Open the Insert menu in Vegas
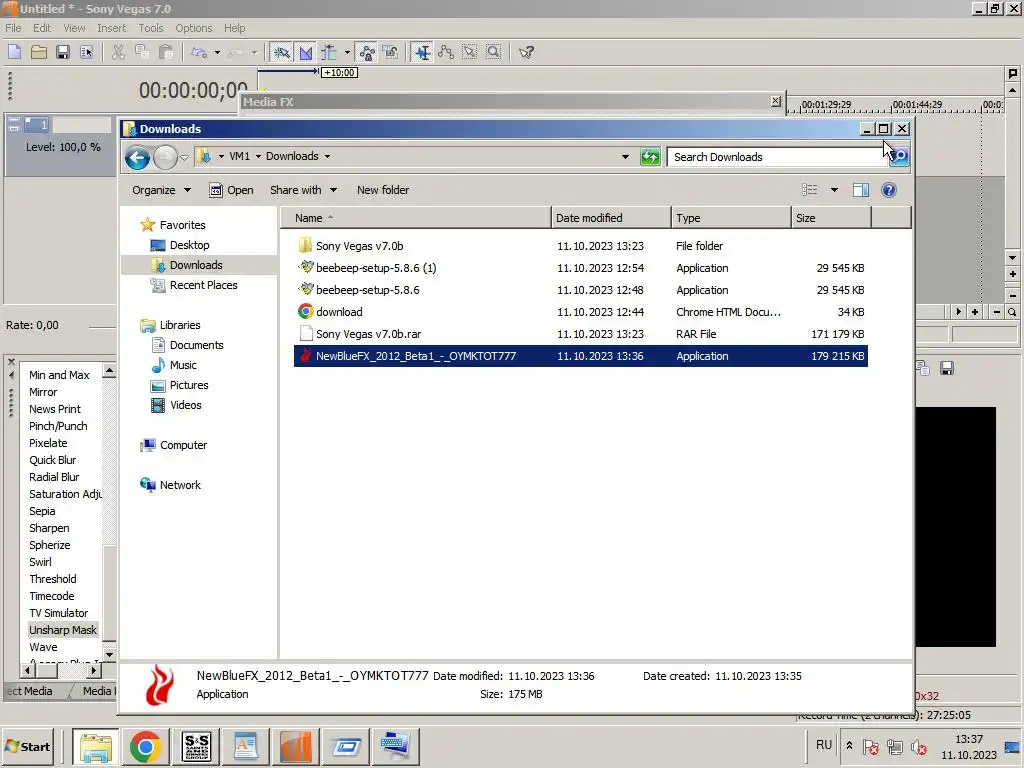 point(112,28)
